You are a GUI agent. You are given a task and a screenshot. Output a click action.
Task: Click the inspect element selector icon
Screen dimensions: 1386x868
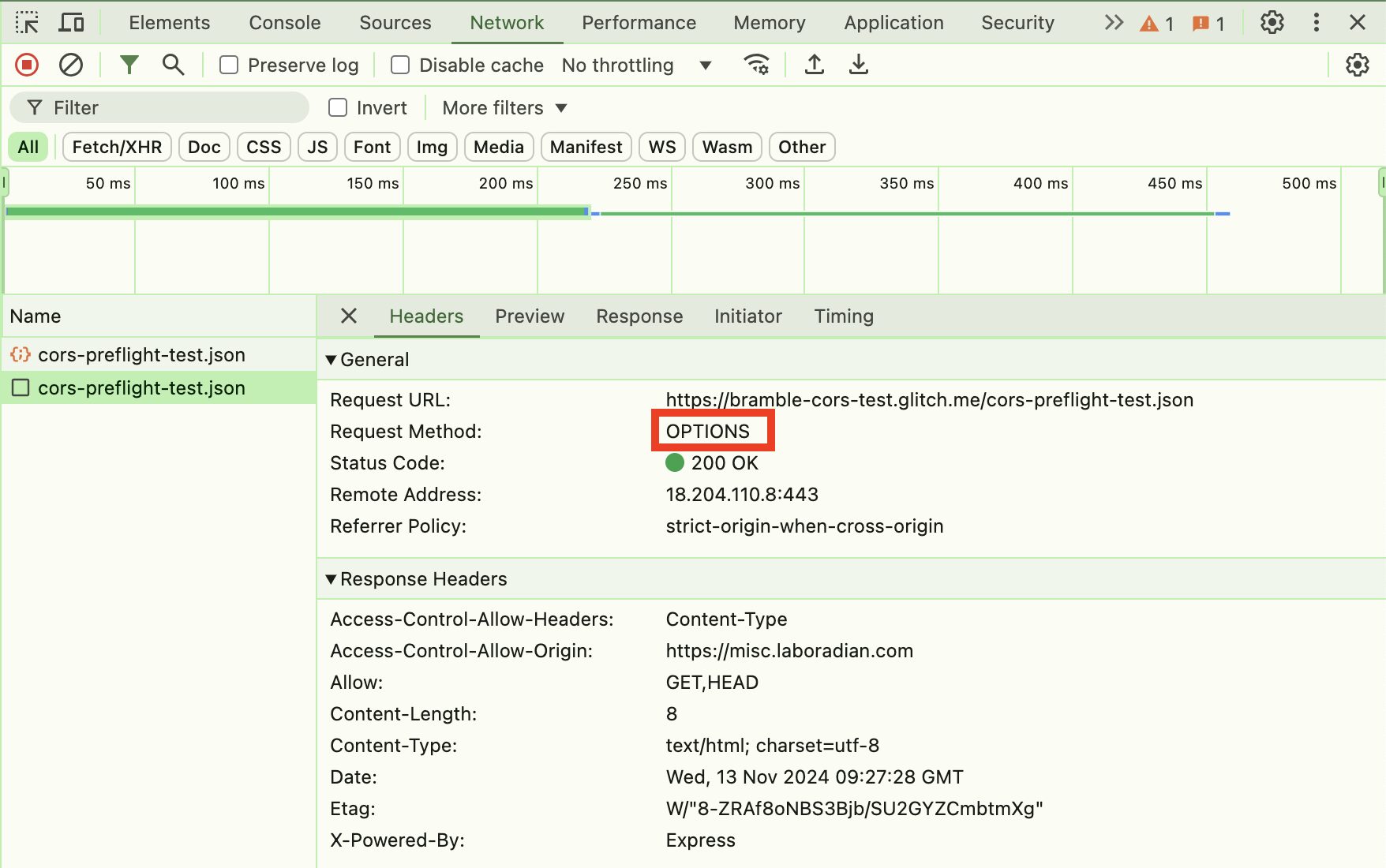pyautogui.click(x=27, y=23)
